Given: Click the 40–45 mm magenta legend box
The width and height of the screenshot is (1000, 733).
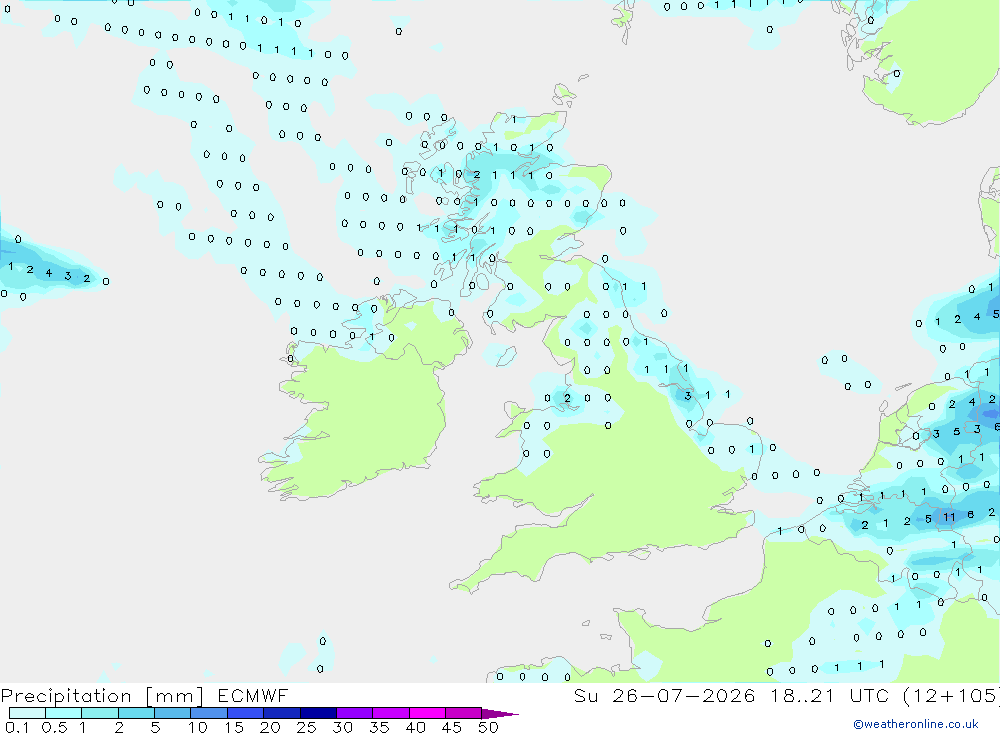Looking at the screenshot, I should [427, 713].
